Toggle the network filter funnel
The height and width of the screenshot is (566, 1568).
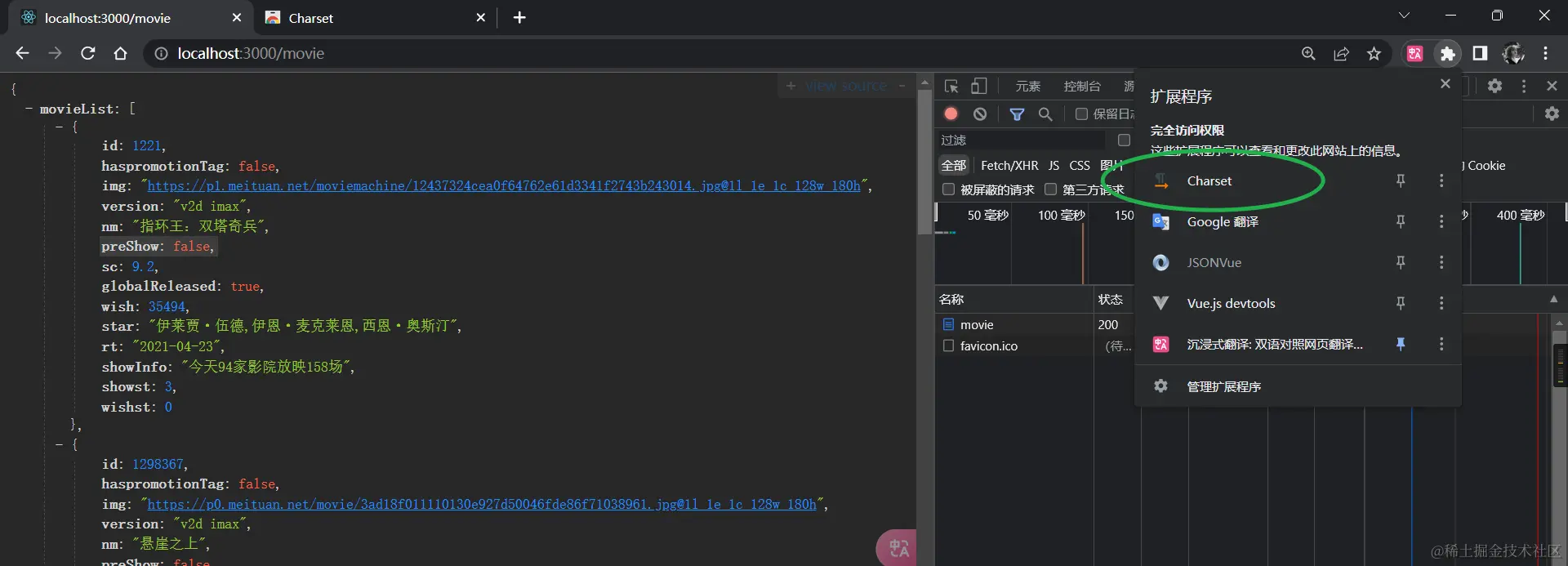[1017, 114]
